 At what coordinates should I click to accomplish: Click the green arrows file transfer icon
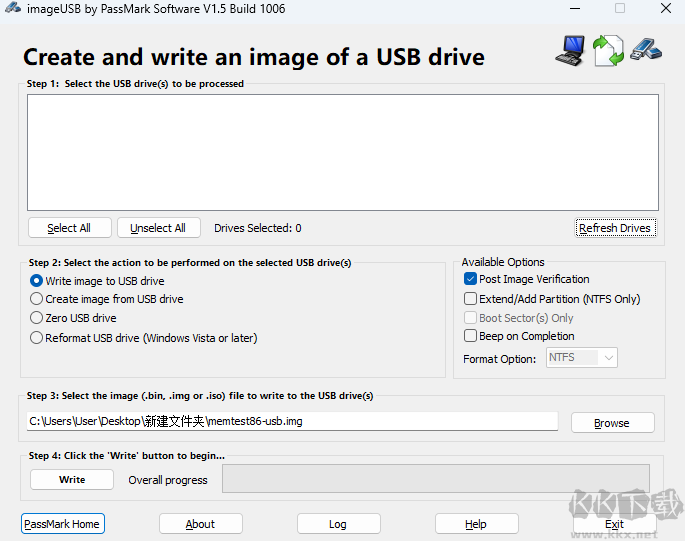click(608, 51)
